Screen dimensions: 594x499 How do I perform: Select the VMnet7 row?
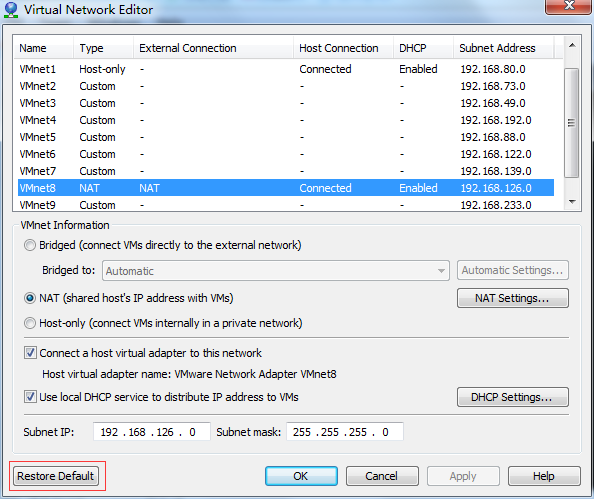[286, 171]
